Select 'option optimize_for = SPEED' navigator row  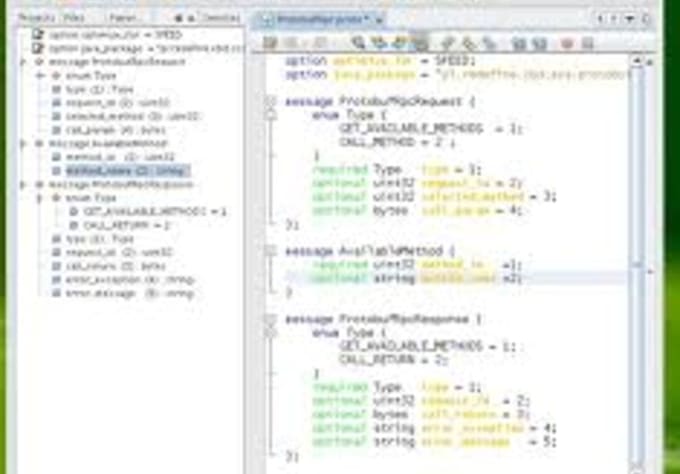pyautogui.click(x=115, y=34)
